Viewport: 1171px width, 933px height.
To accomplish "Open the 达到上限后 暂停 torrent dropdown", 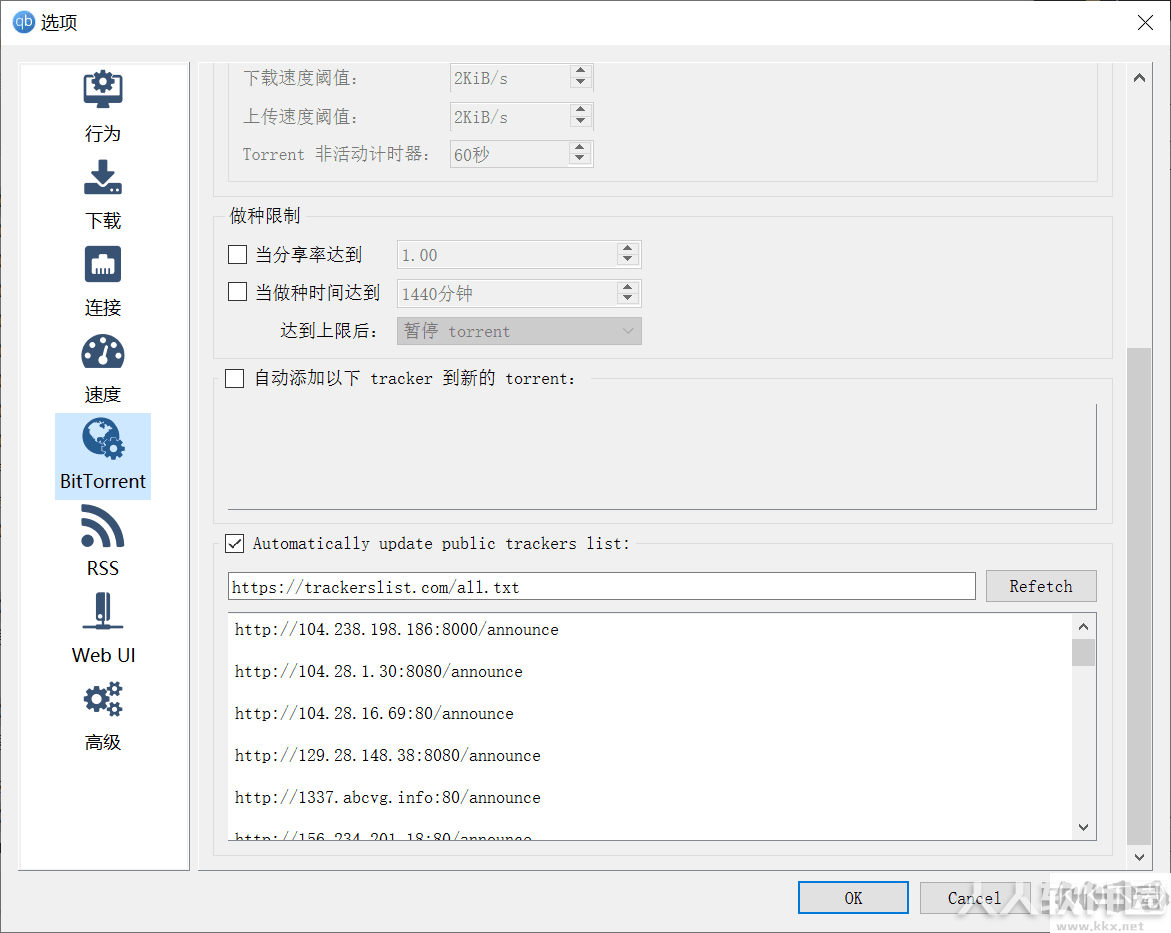I will click(519, 331).
